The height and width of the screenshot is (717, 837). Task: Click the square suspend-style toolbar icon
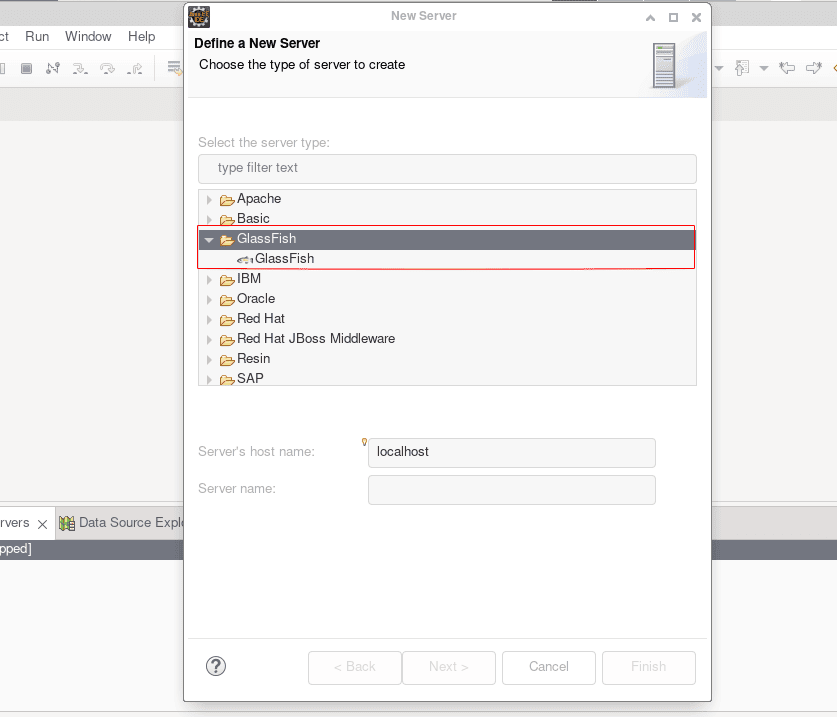pyautogui.click(x=26, y=68)
